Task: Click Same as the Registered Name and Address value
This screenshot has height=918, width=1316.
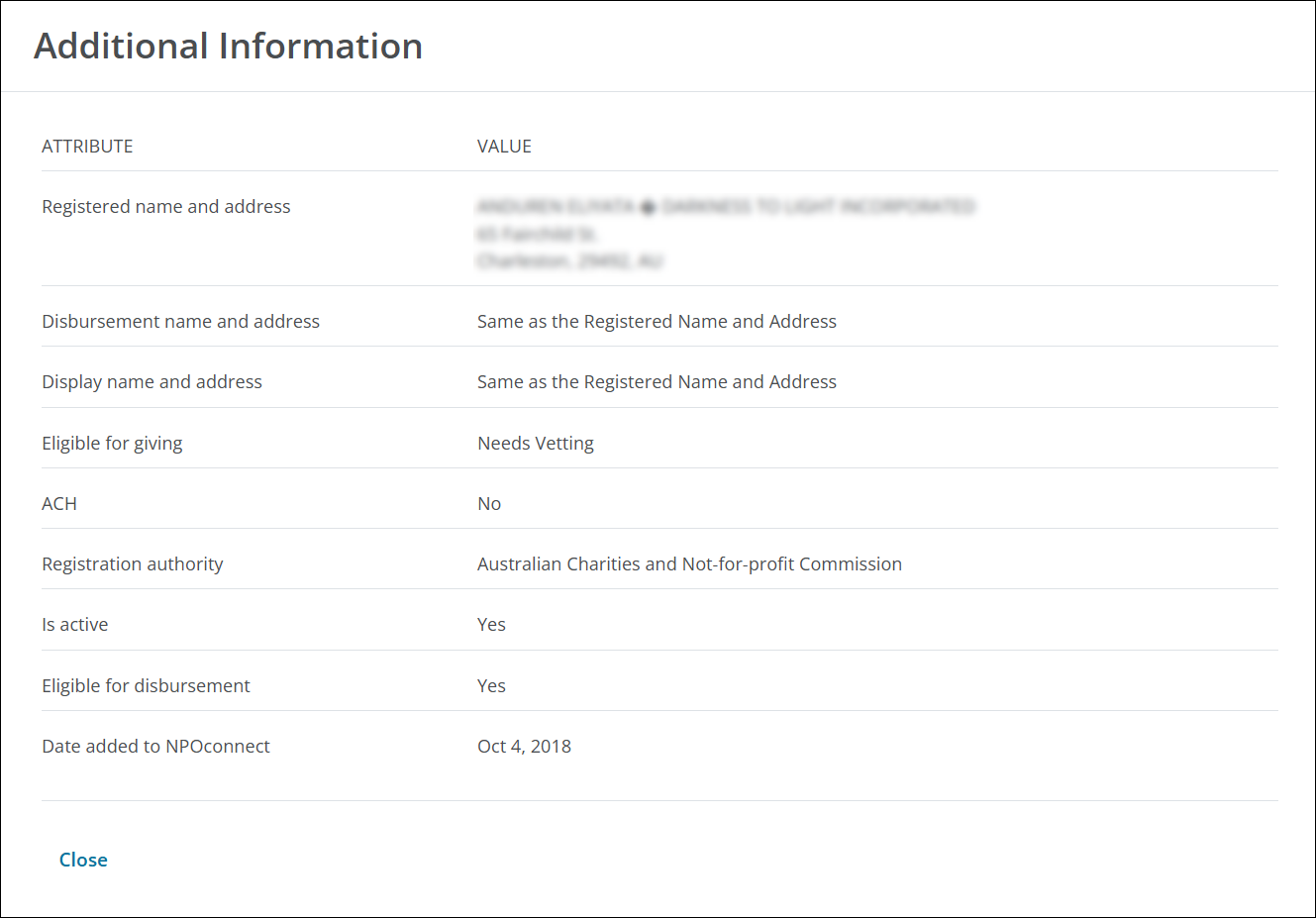Action: click(657, 321)
